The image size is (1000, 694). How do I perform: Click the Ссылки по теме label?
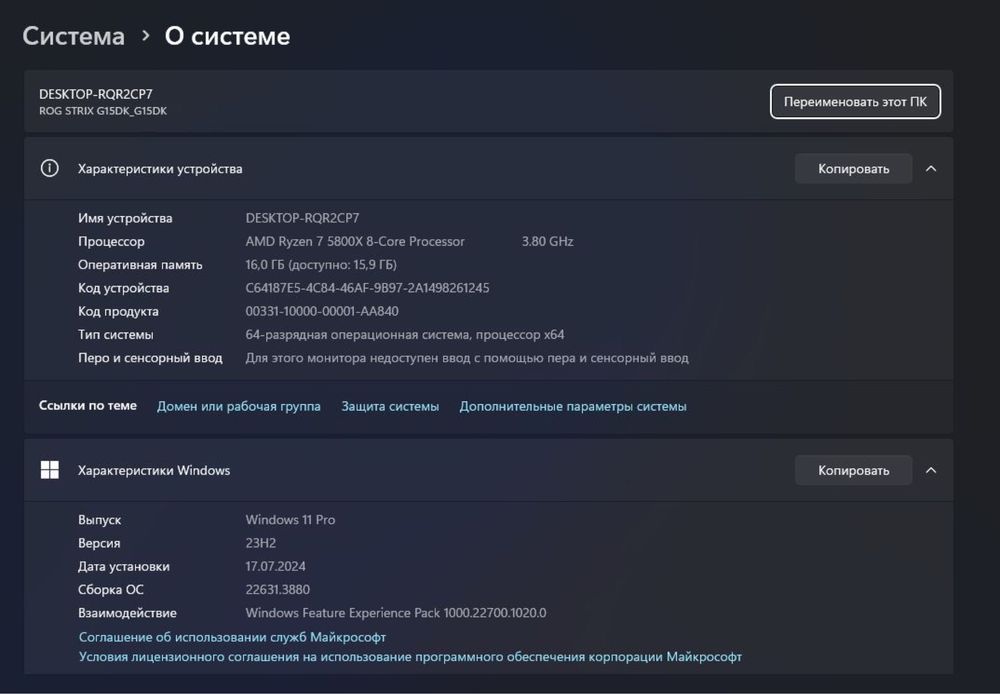click(x=87, y=406)
